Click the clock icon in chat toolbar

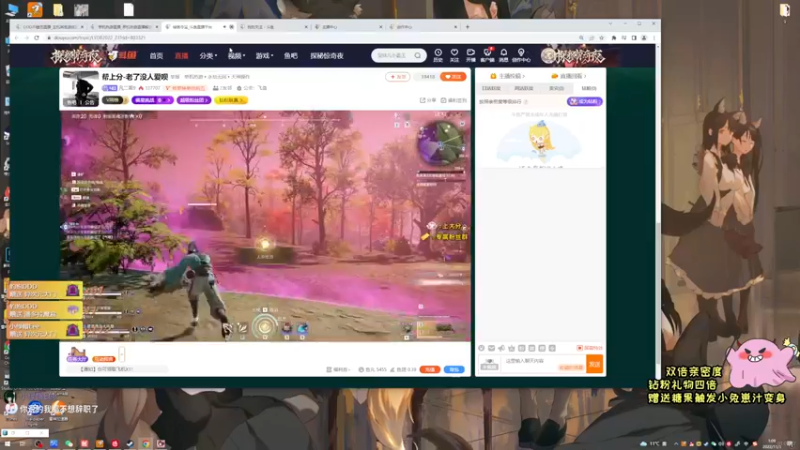(x=481, y=348)
